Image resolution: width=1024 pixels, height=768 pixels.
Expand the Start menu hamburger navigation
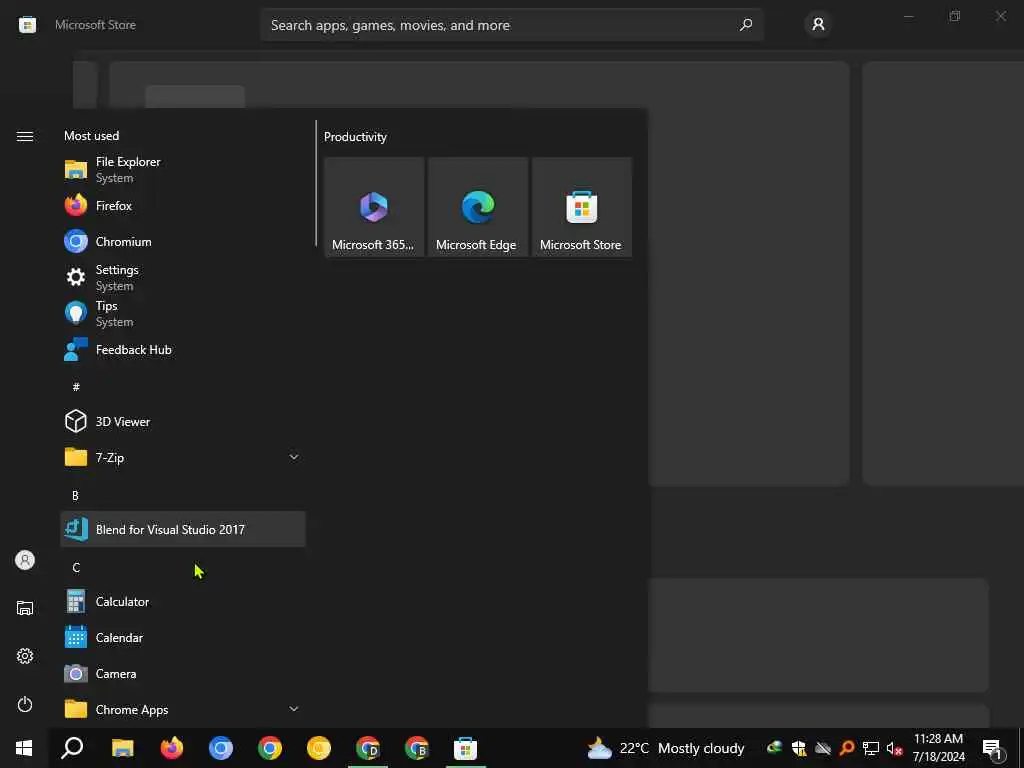25,136
